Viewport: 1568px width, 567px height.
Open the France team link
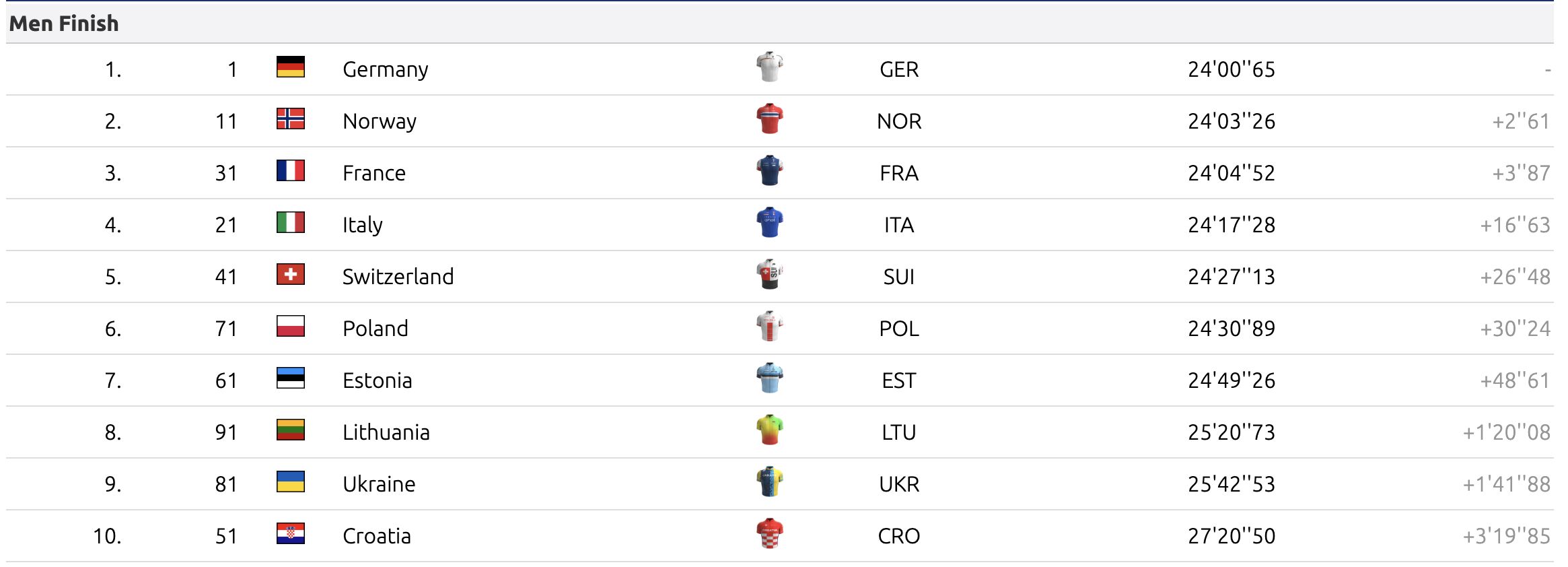coord(373,173)
